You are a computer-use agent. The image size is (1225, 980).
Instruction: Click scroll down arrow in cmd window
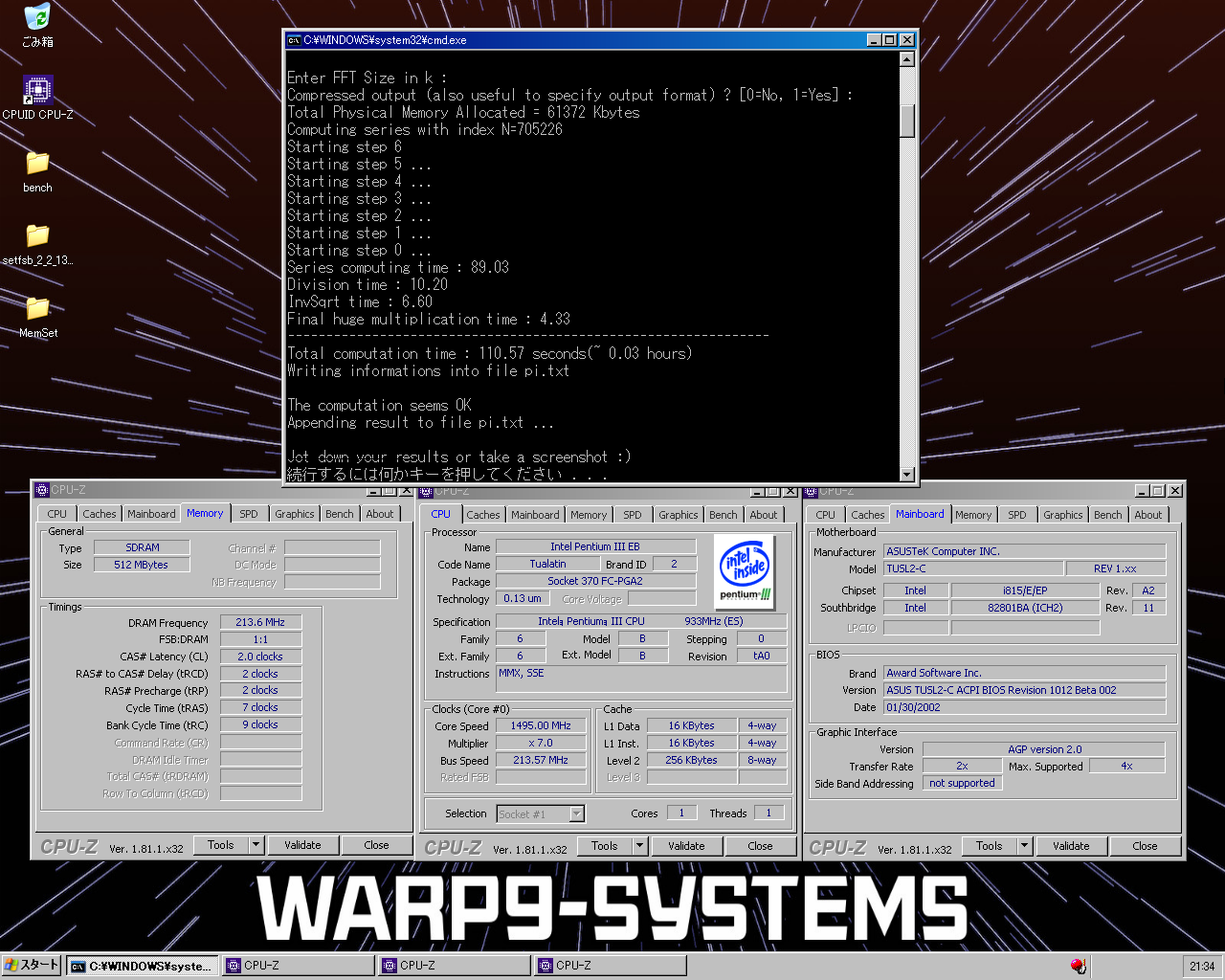click(907, 474)
